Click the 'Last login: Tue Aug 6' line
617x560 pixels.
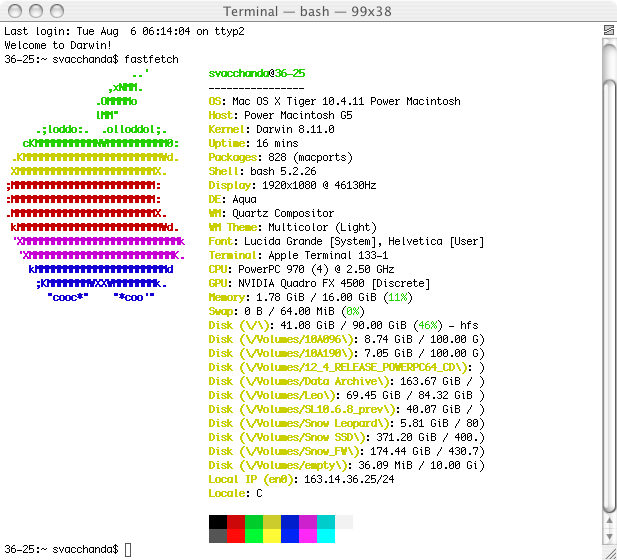[124, 31]
